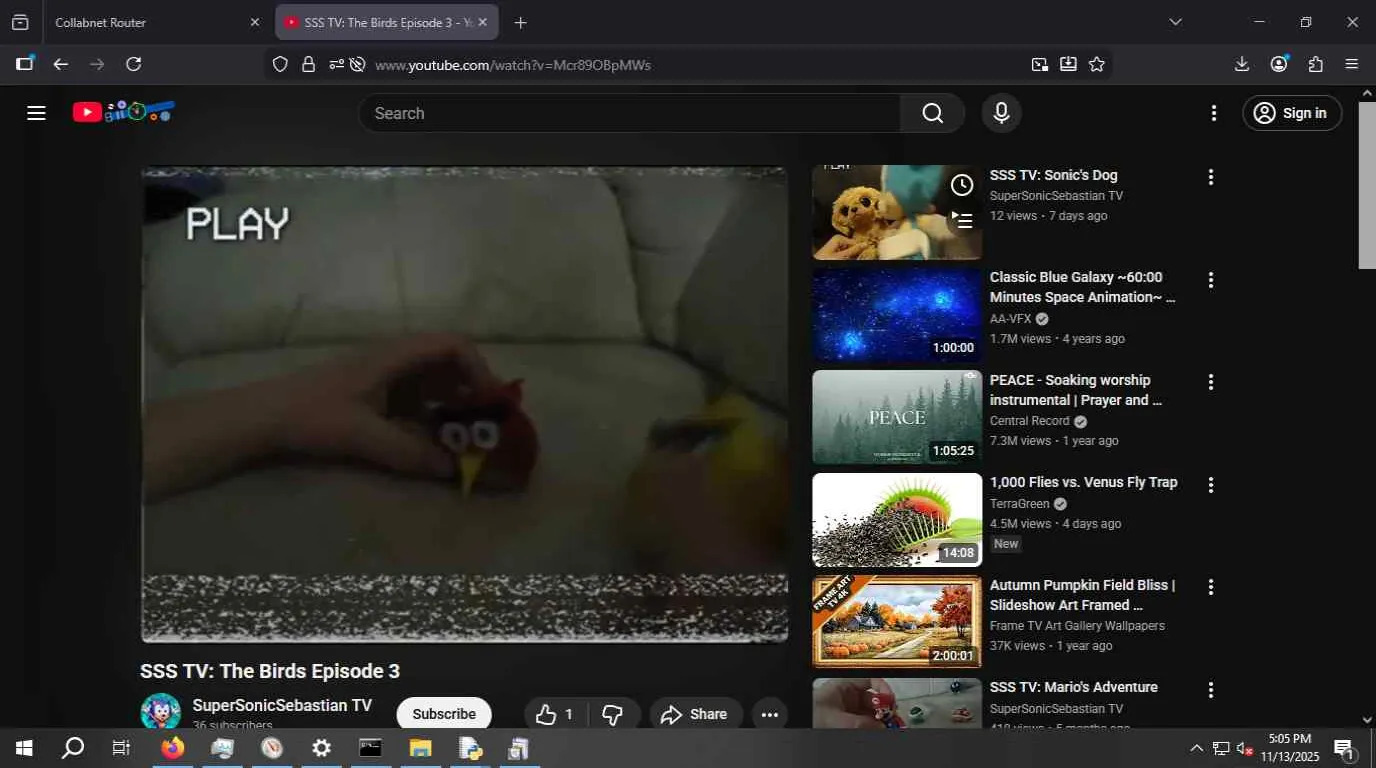Open Firefox from the taskbar

click(173, 748)
